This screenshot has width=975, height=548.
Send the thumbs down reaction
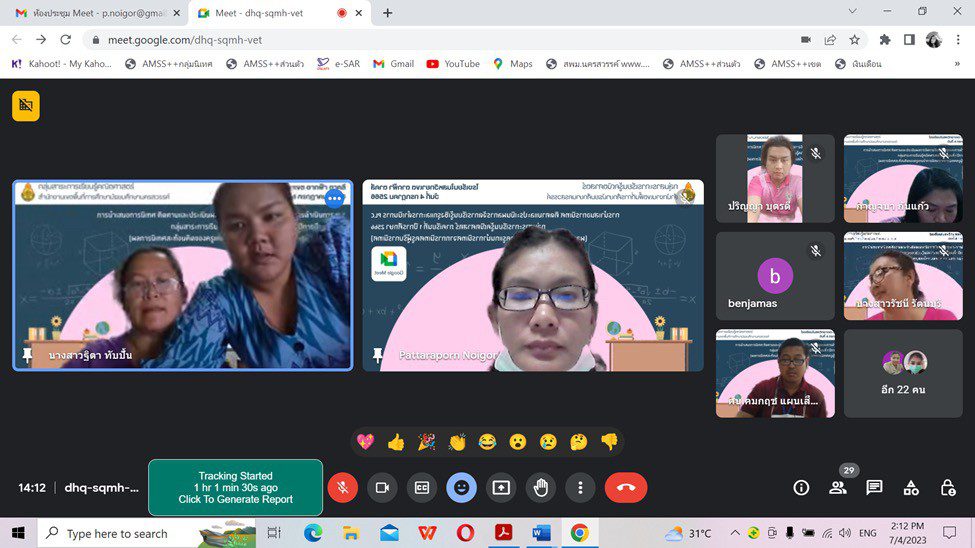click(x=609, y=442)
